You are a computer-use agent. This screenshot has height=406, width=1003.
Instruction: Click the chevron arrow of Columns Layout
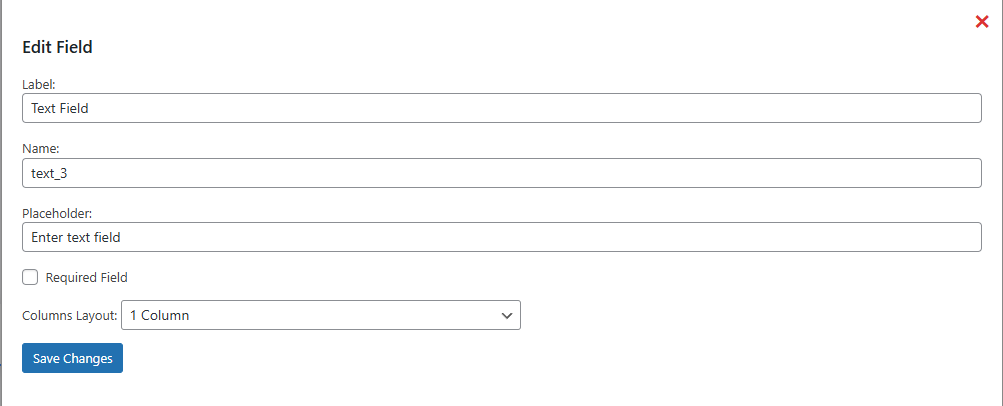[506, 315]
